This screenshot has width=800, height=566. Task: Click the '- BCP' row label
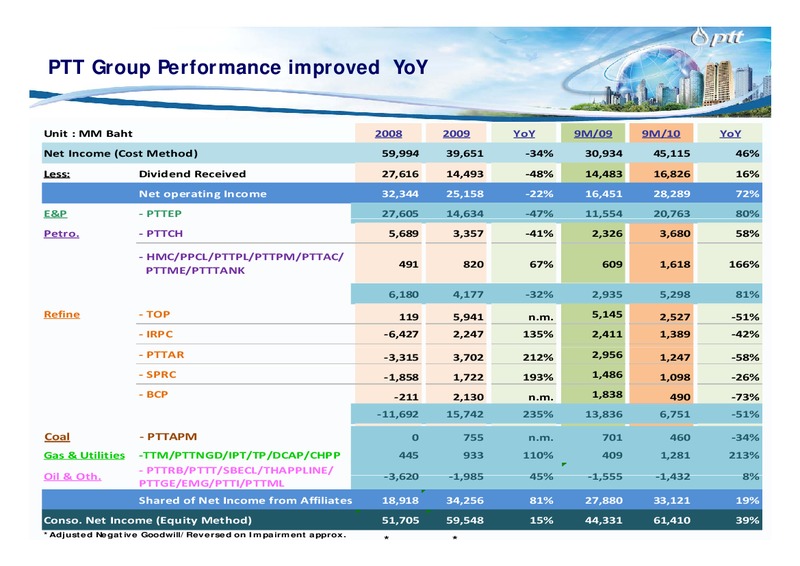153,395
